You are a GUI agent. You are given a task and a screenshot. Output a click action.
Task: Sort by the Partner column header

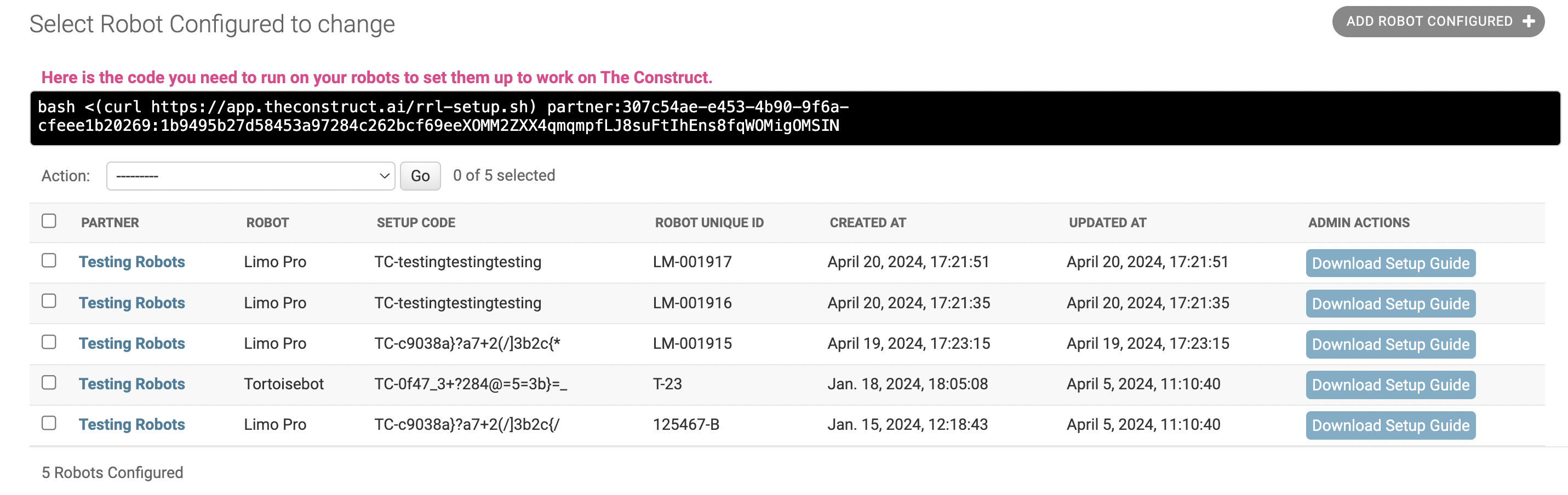pos(110,222)
